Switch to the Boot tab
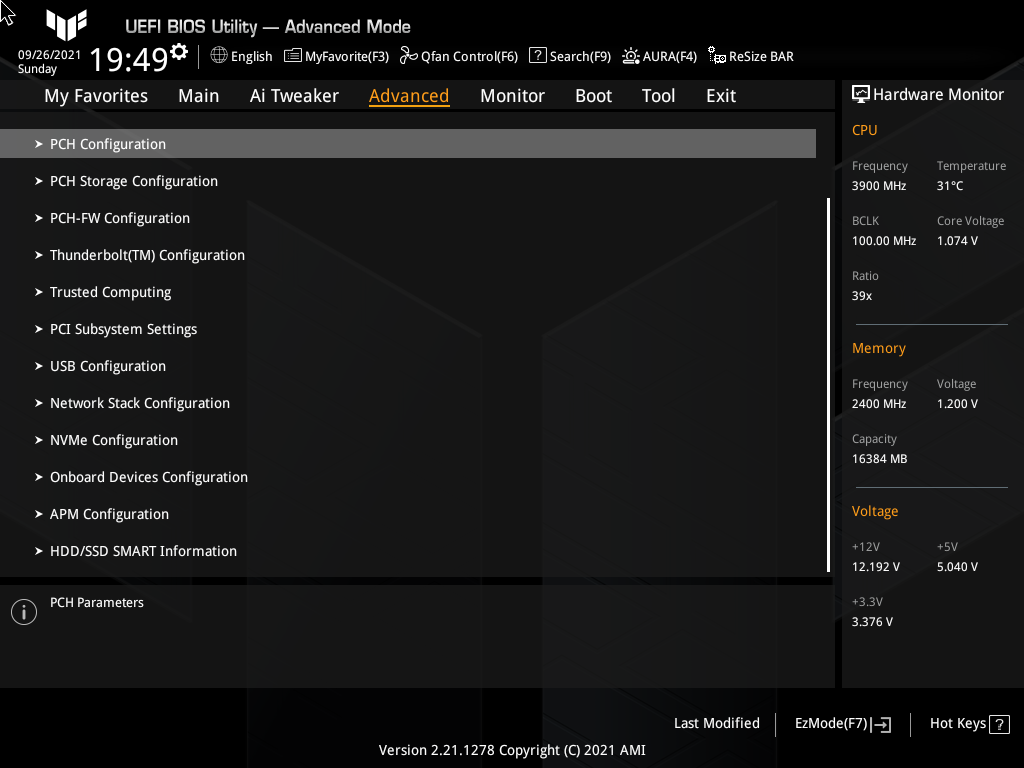The image size is (1024, 768). [x=593, y=95]
